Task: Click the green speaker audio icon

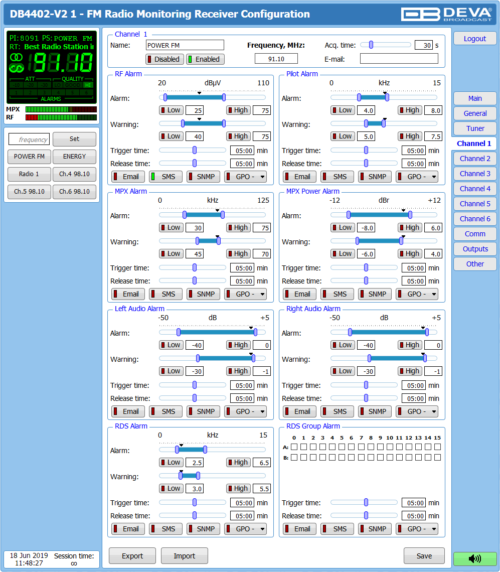Action: (x=474, y=559)
